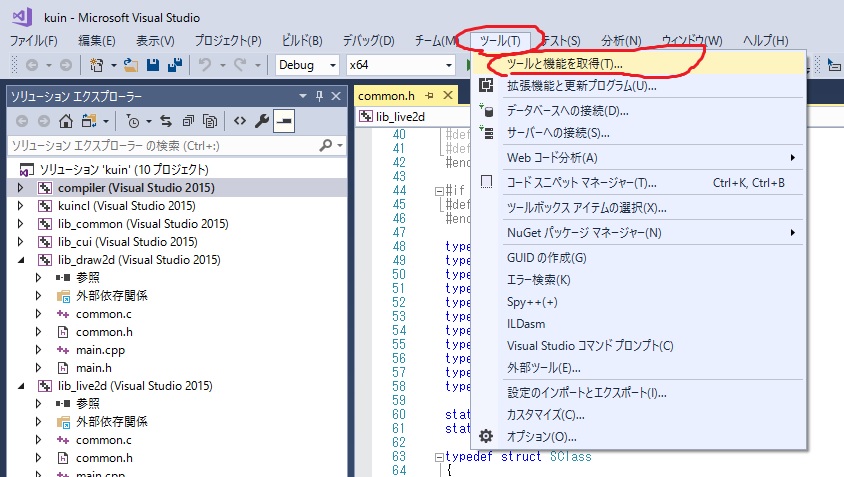
Task: Expand the compiler project node
Action: tap(20, 188)
